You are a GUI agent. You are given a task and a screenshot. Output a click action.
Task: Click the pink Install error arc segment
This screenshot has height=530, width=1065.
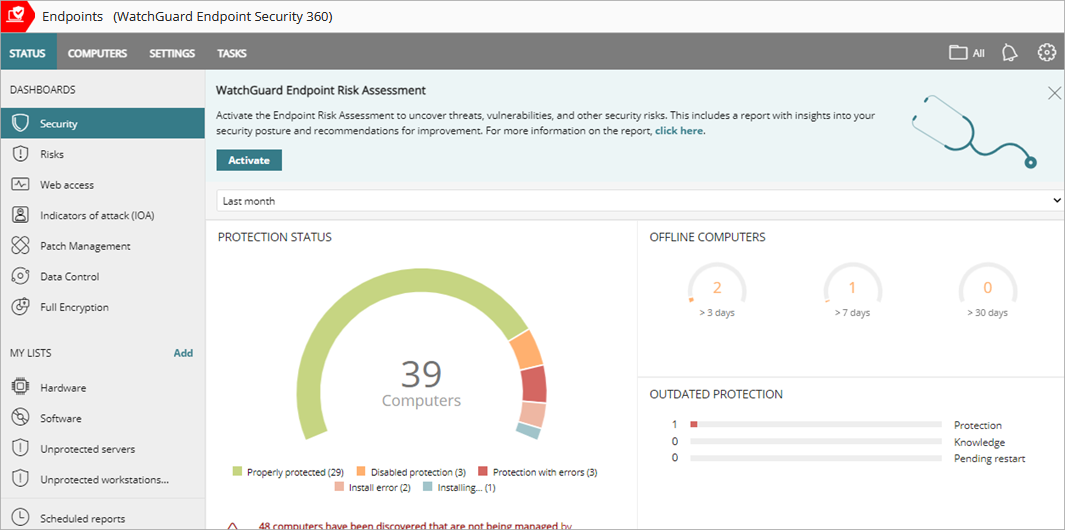(x=532, y=414)
